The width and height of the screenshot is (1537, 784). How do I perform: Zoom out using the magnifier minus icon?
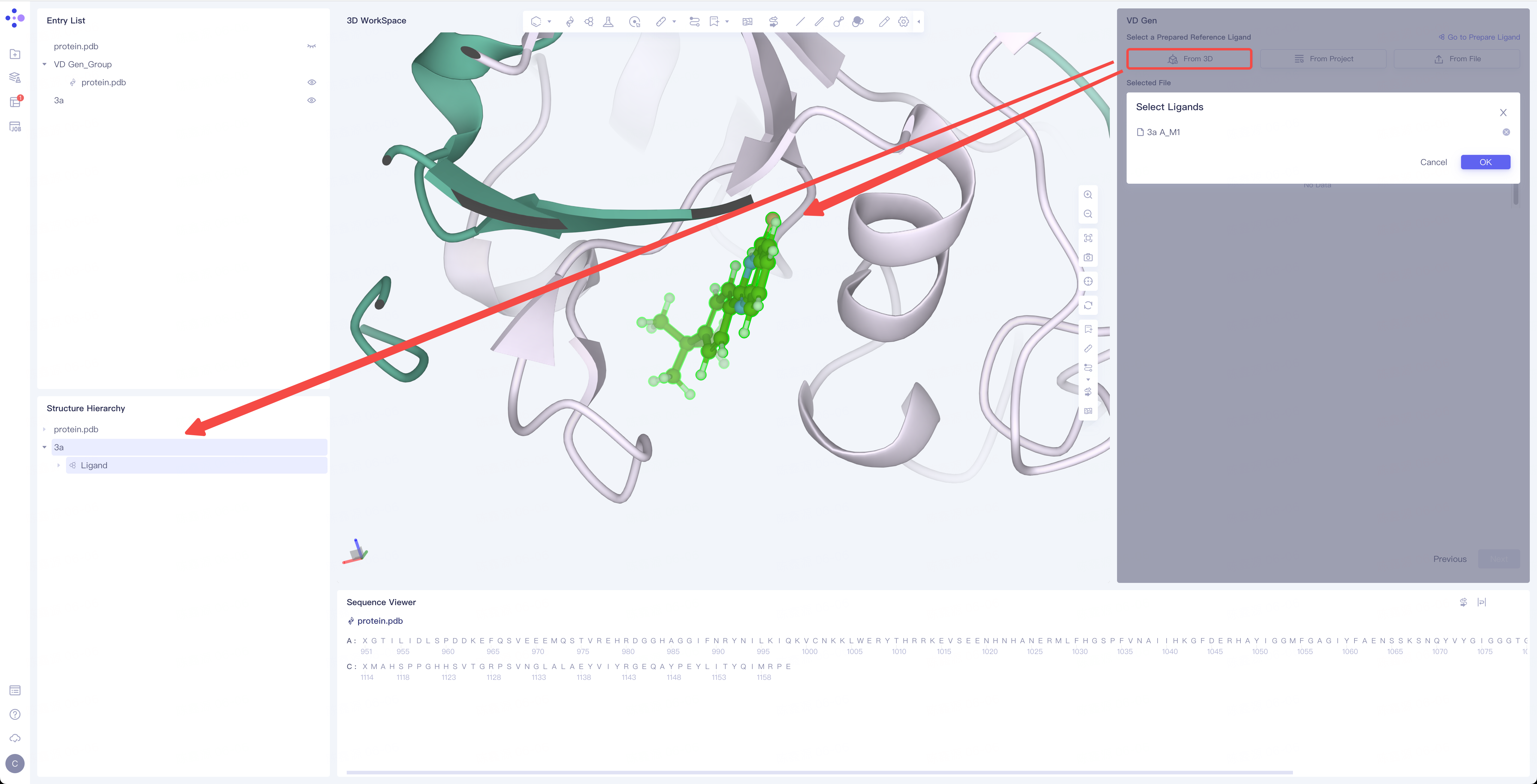pyautogui.click(x=1088, y=214)
